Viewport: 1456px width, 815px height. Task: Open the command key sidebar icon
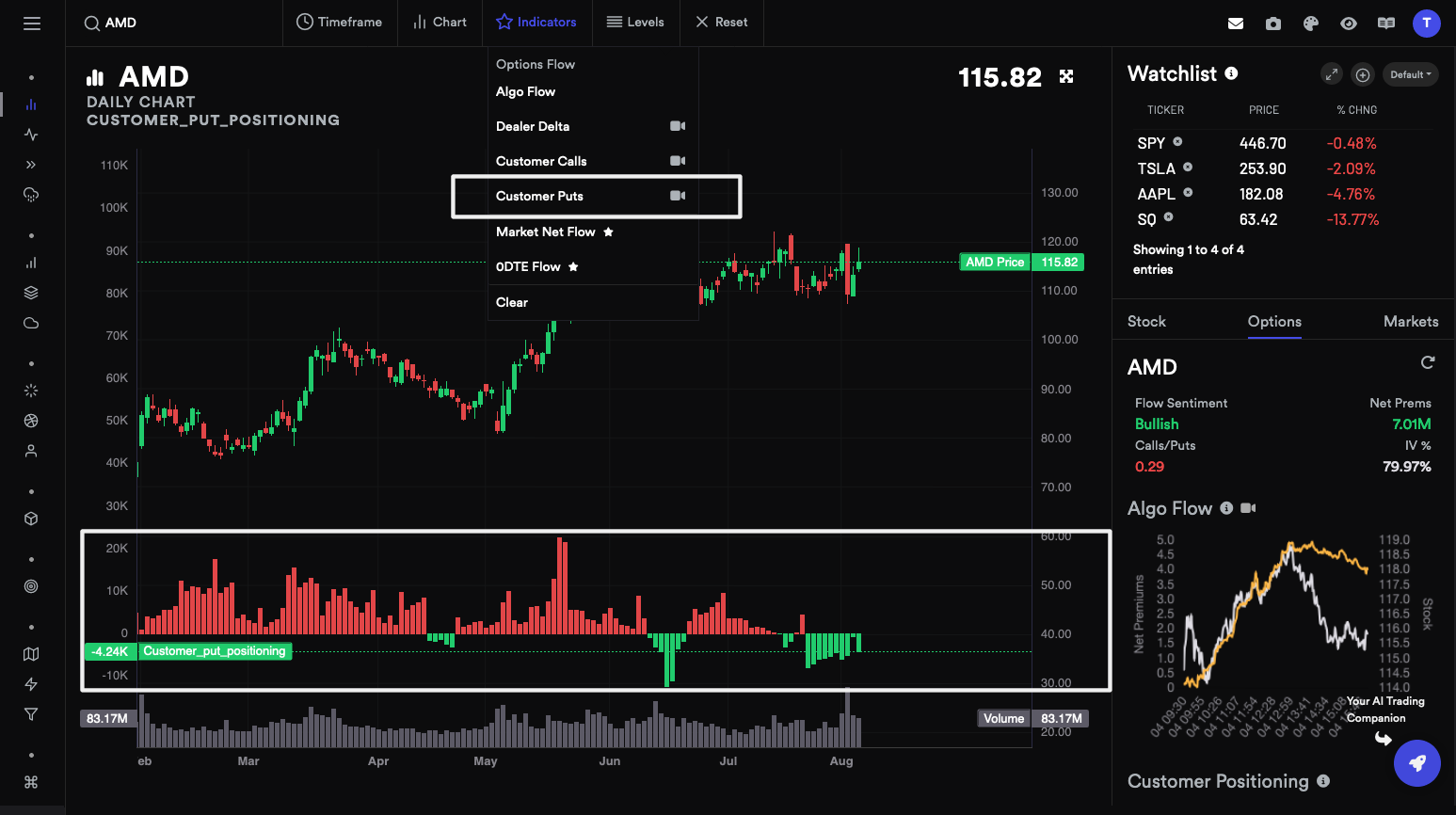(x=31, y=782)
